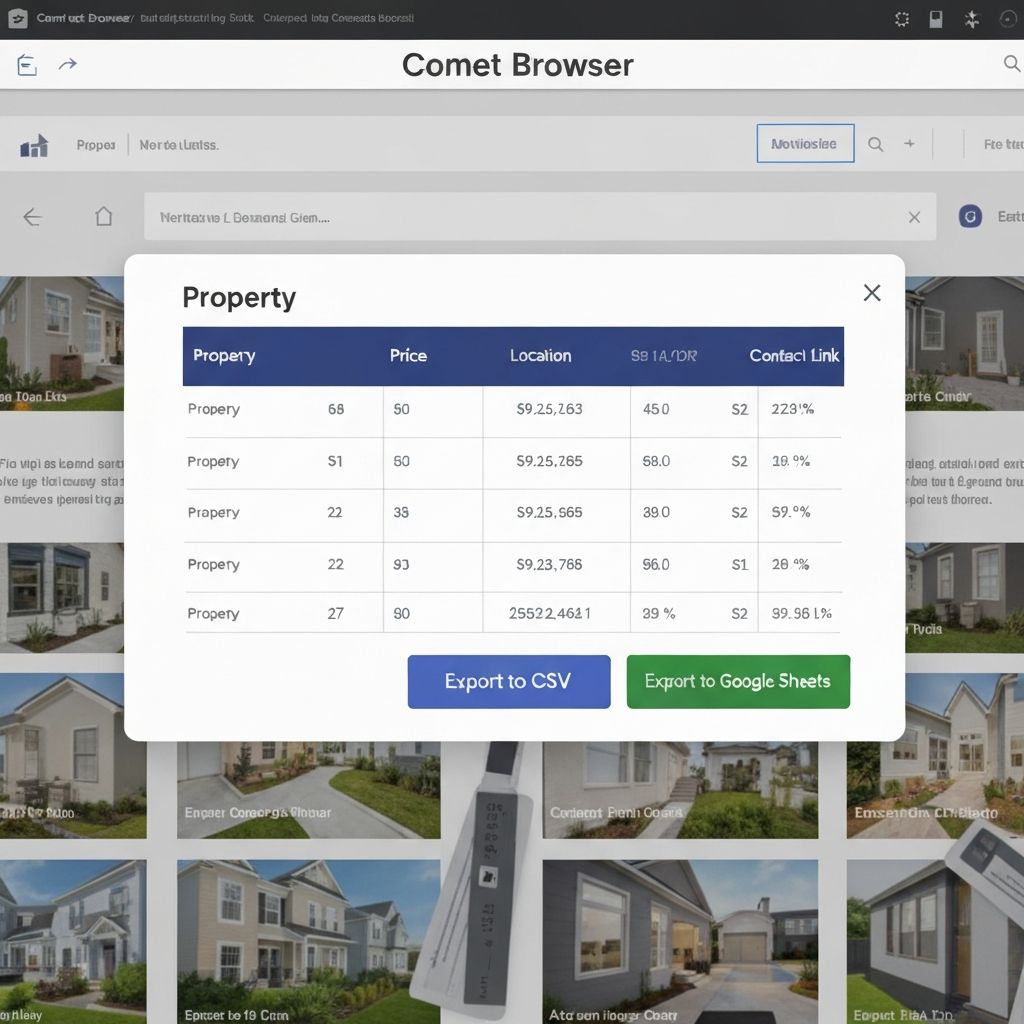The height and width of the screenshot is (1024, 1024).
Task: Select the Propery row numbered 68
Action: (513, 411)
